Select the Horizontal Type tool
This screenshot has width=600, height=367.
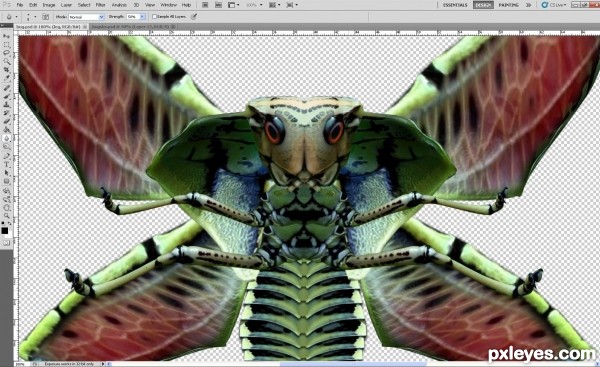[7, 165]
